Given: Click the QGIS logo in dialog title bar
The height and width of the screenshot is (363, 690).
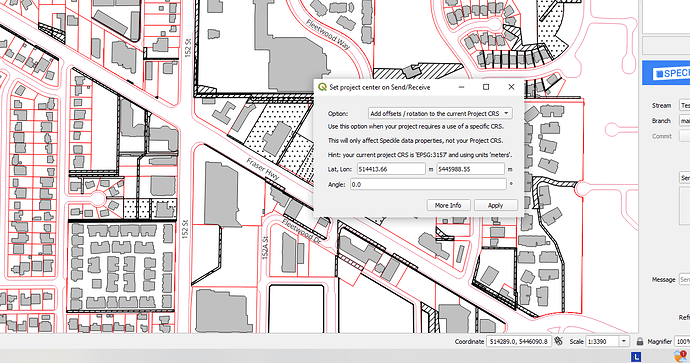Looking at the screenshot, I should coord(322,87).
